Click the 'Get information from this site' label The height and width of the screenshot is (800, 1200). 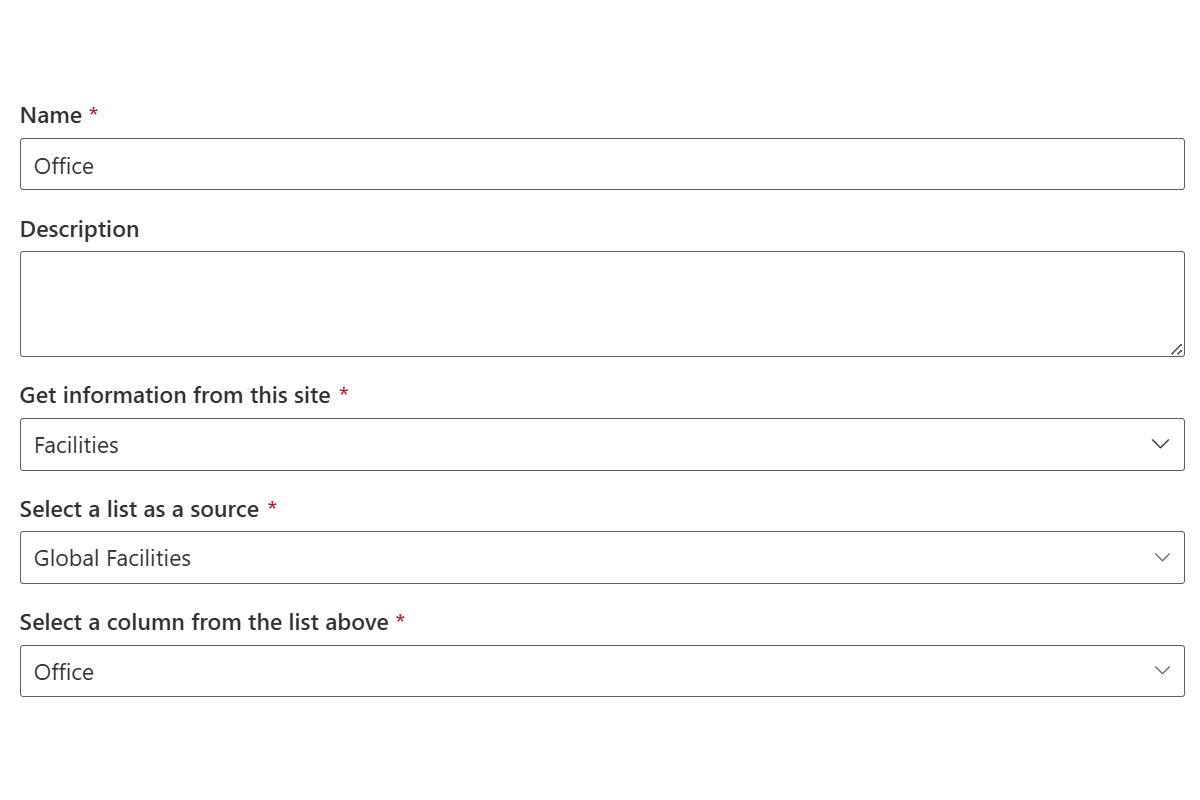coord(175,395)
